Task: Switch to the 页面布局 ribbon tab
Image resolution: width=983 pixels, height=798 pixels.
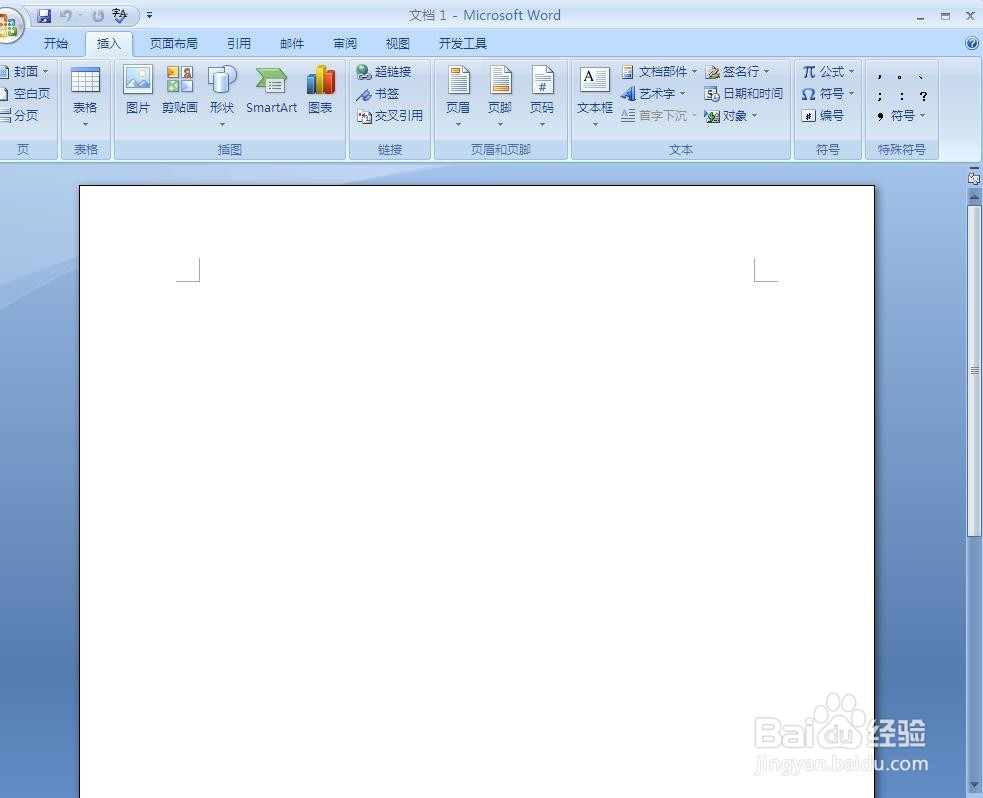Action: point(173,43)
